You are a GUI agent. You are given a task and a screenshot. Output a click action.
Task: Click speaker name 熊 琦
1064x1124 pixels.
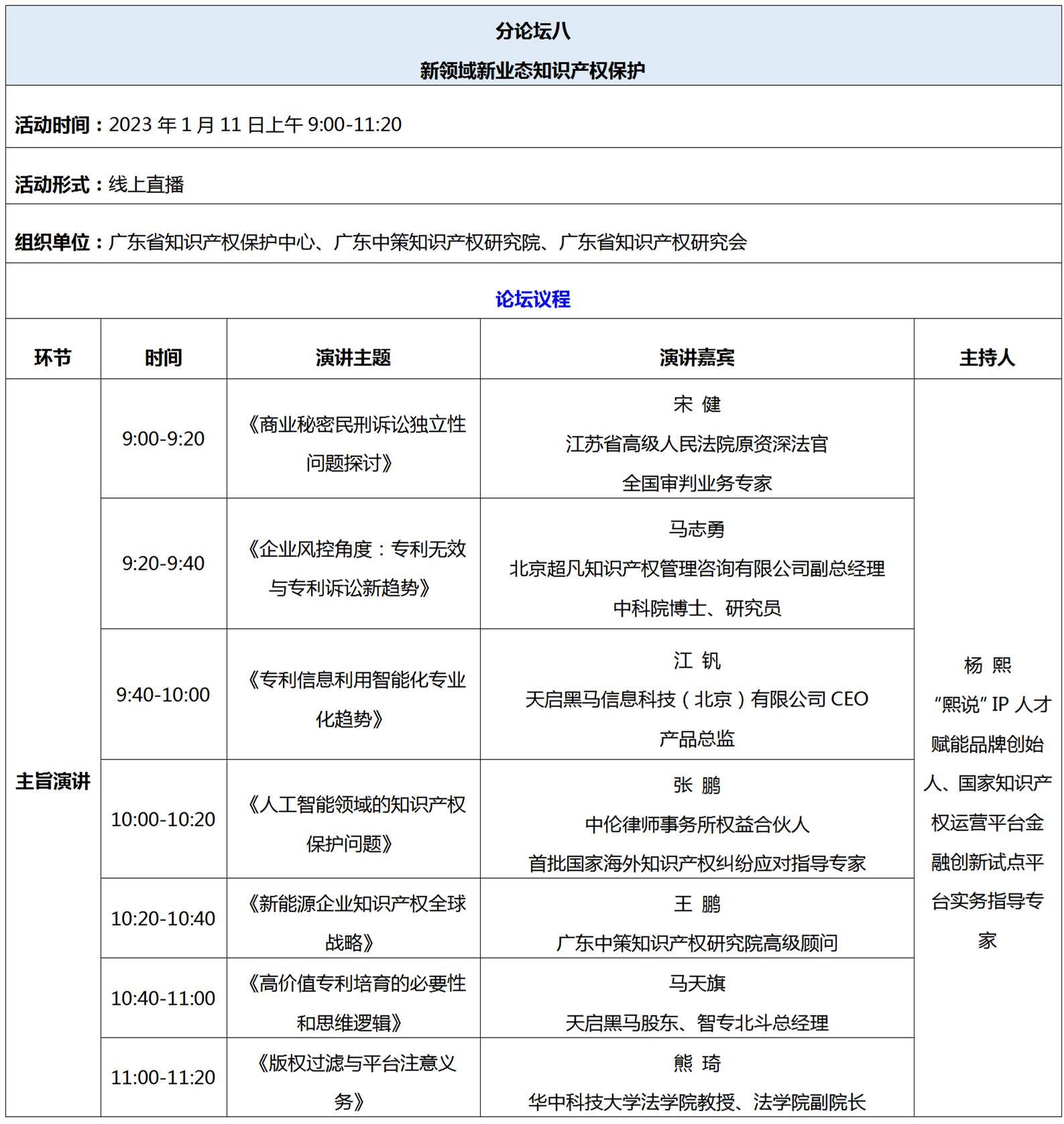[697, 1063]
